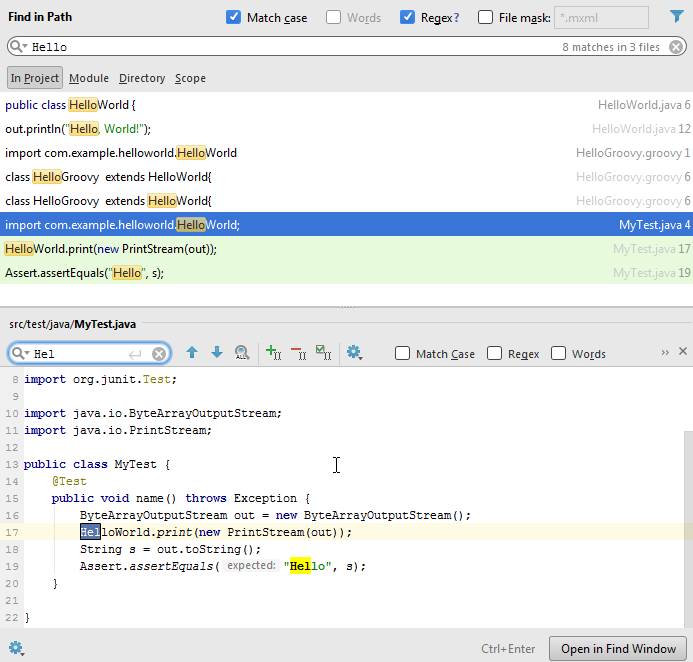Image resolution: width=693 pixels, height=662 pixels.
Task: Select all occurrences icon
Action: pyautogui.click(x=323, y=353)
